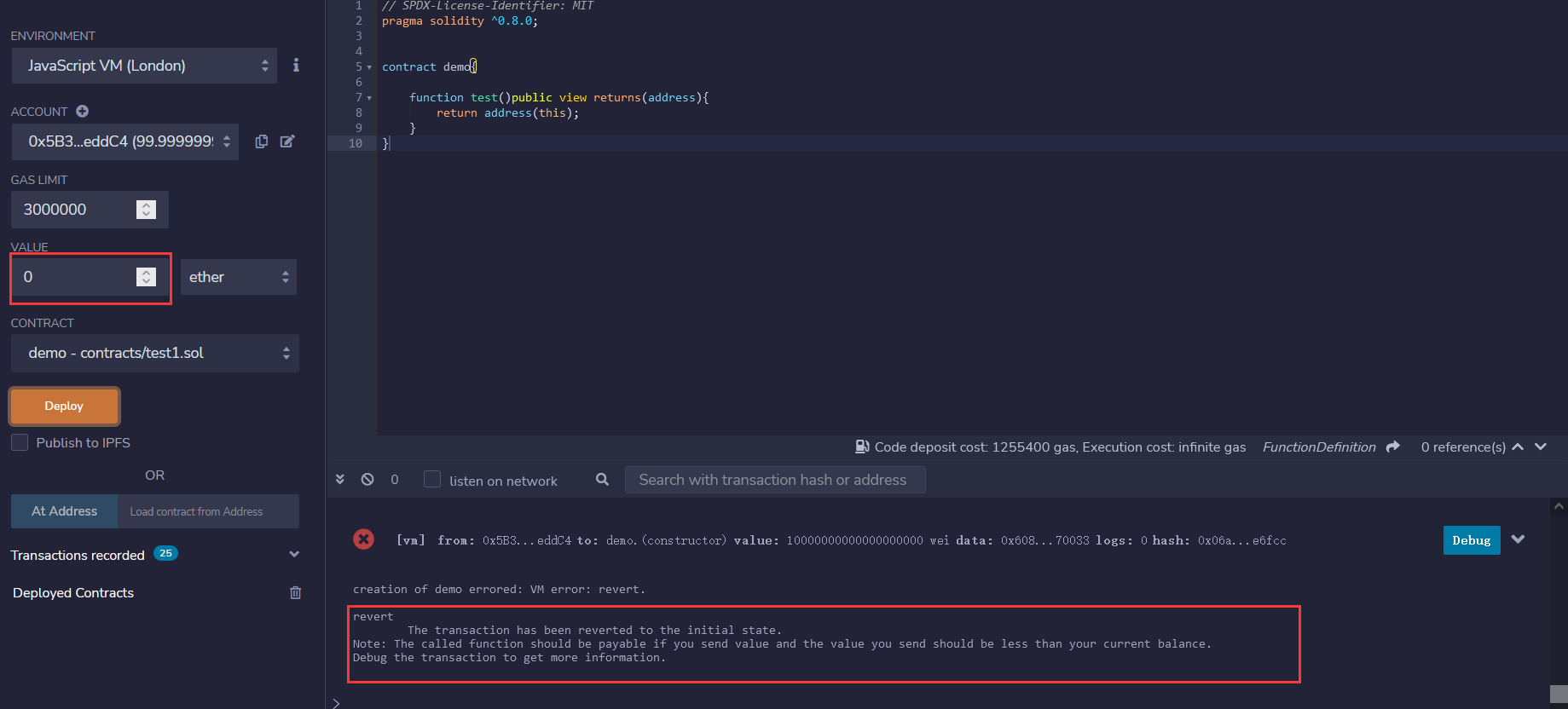Click the terminal scrollbar down thumb
The image size is (1568, 709).
pyautogui.click(x=1559, y=694)
